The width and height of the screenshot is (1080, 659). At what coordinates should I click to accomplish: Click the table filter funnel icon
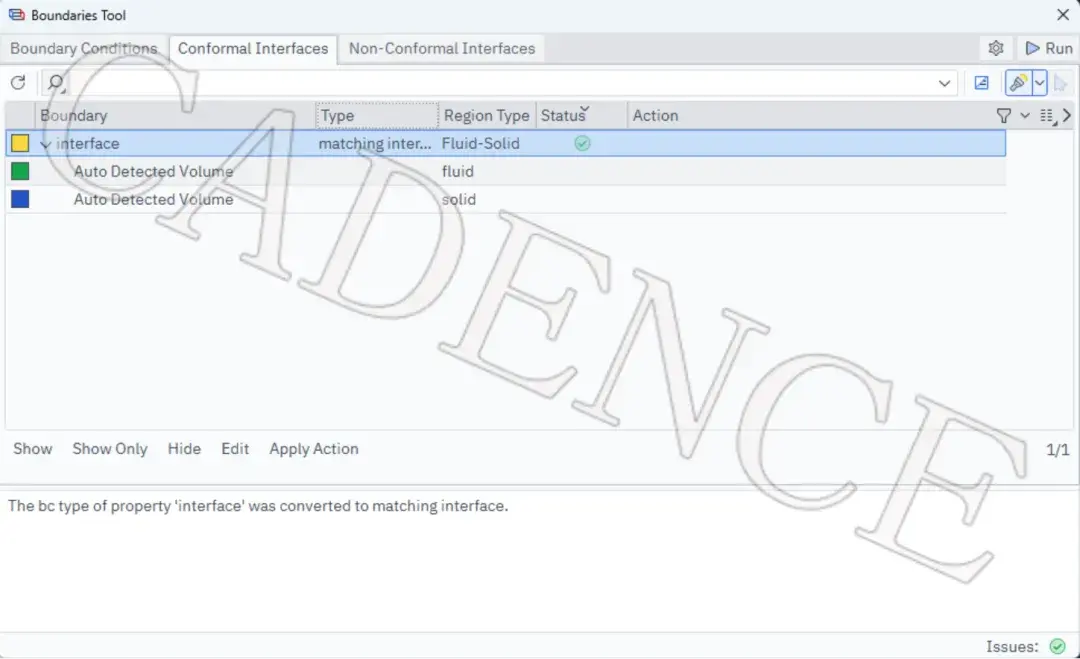pyautogui.click(x=1004, y=116)
